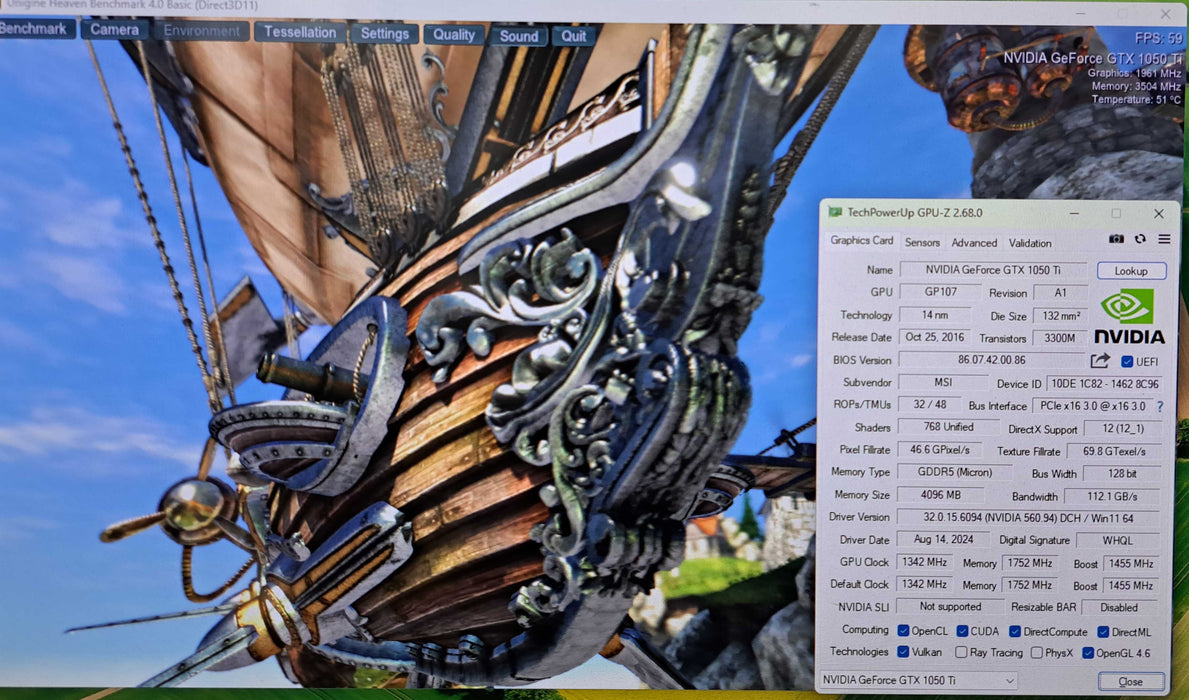Click the FPS: 59 counter in Heaven
The width and height of the screenshot is (1189, 700).
coord(1158,39)
